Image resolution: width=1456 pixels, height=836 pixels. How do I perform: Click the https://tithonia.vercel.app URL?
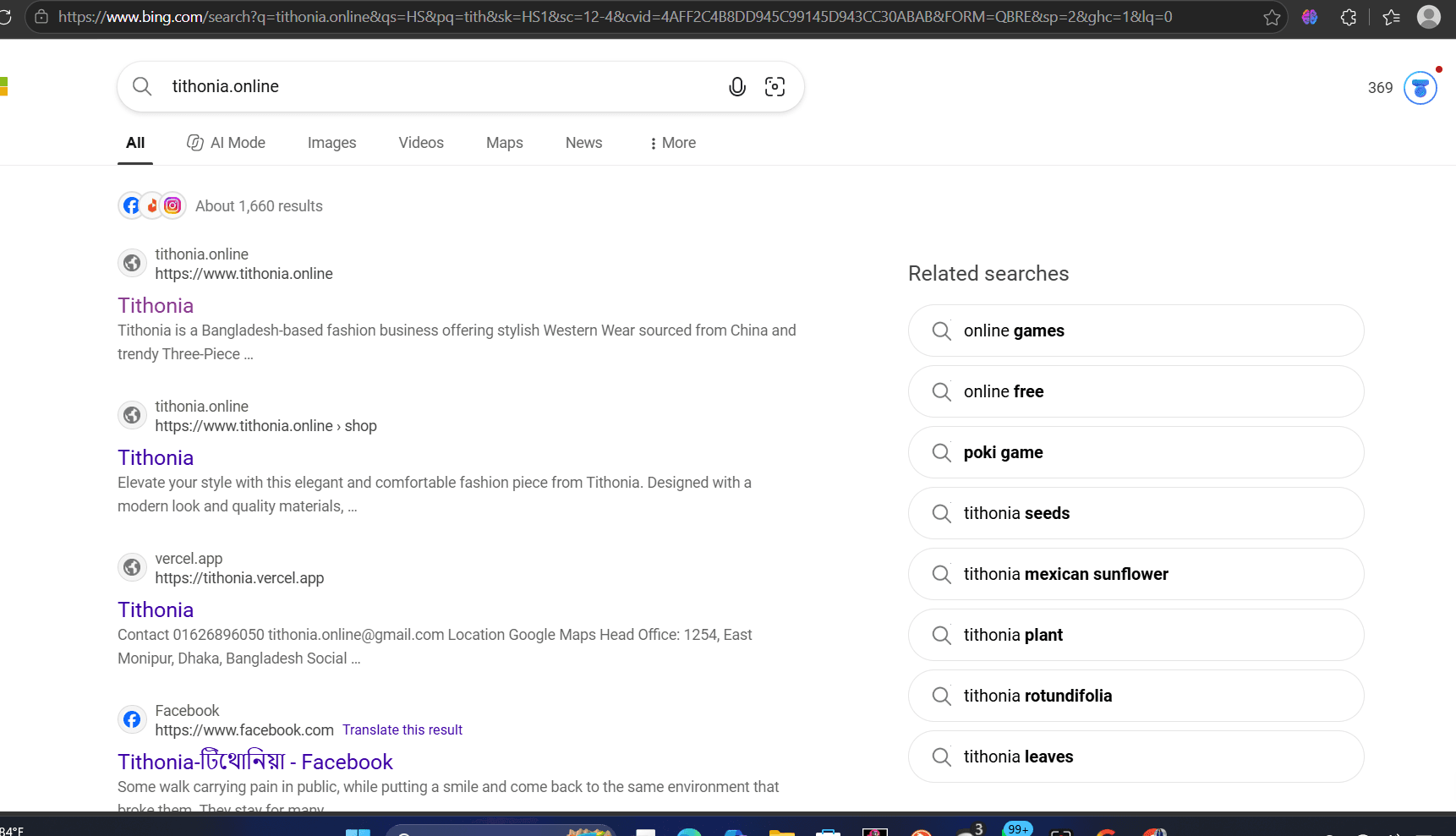[x=239, y=578]
